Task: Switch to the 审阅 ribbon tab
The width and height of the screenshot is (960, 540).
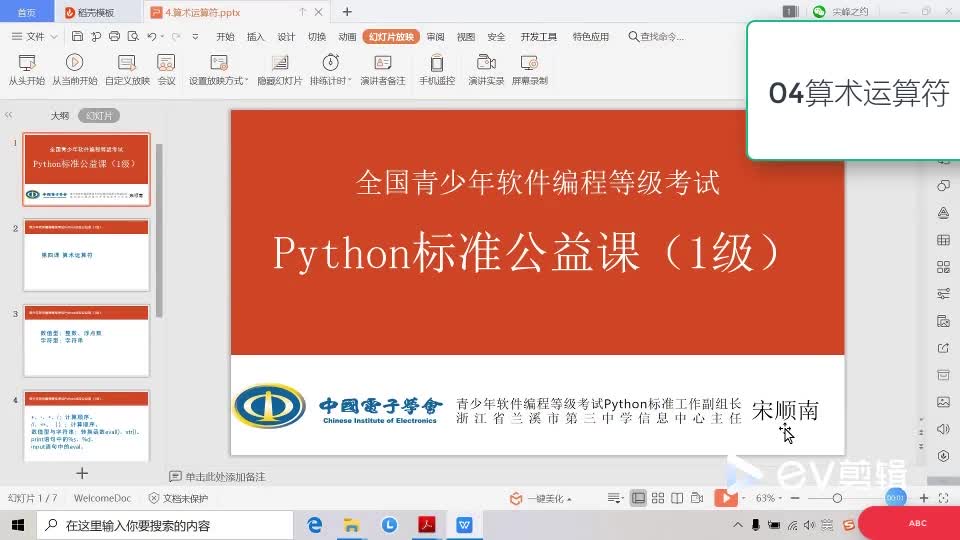Action: tap(435, 37)
